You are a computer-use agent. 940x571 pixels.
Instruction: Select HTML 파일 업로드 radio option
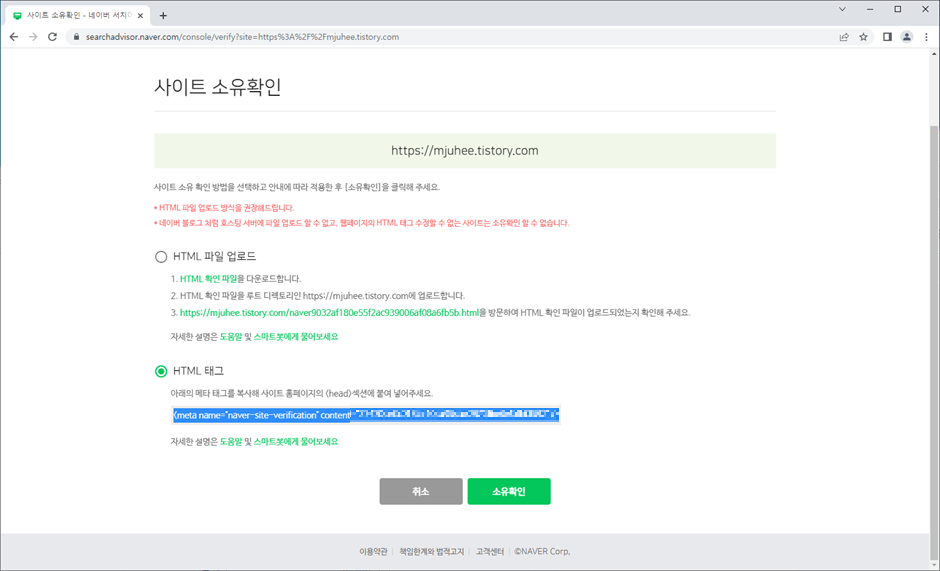(161, 257)
